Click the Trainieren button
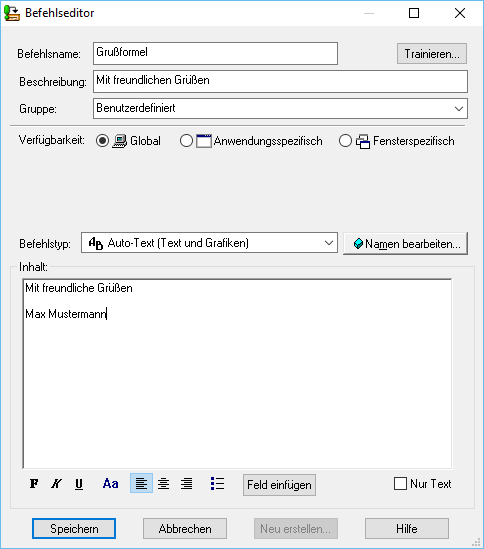This screenshot has width=484, height=549. (432, 54)
